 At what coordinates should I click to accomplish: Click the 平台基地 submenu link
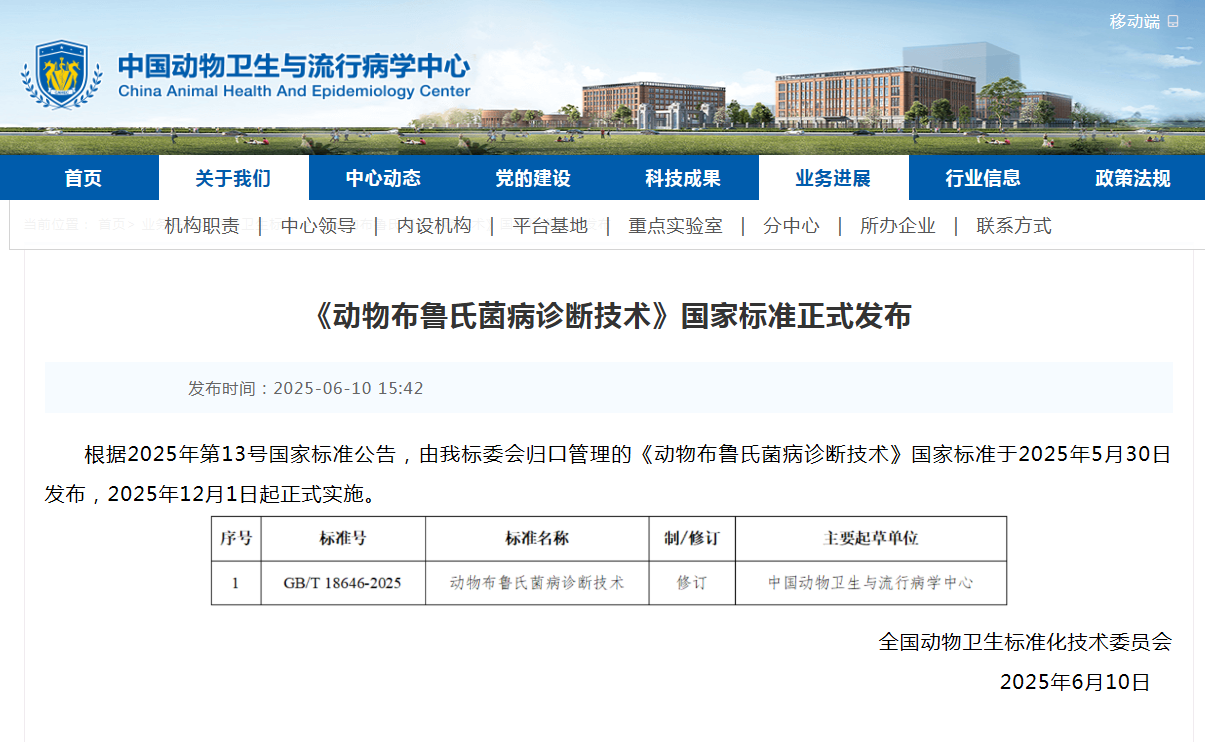coord(550,226)
